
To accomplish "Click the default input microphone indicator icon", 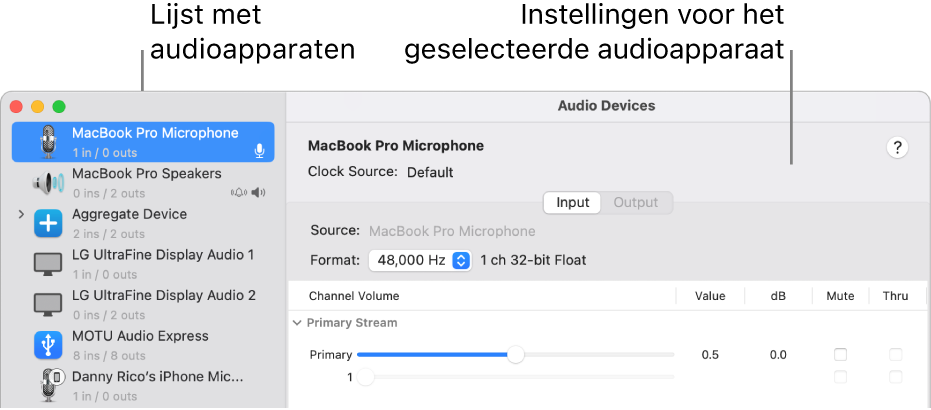I will (259, 151).
